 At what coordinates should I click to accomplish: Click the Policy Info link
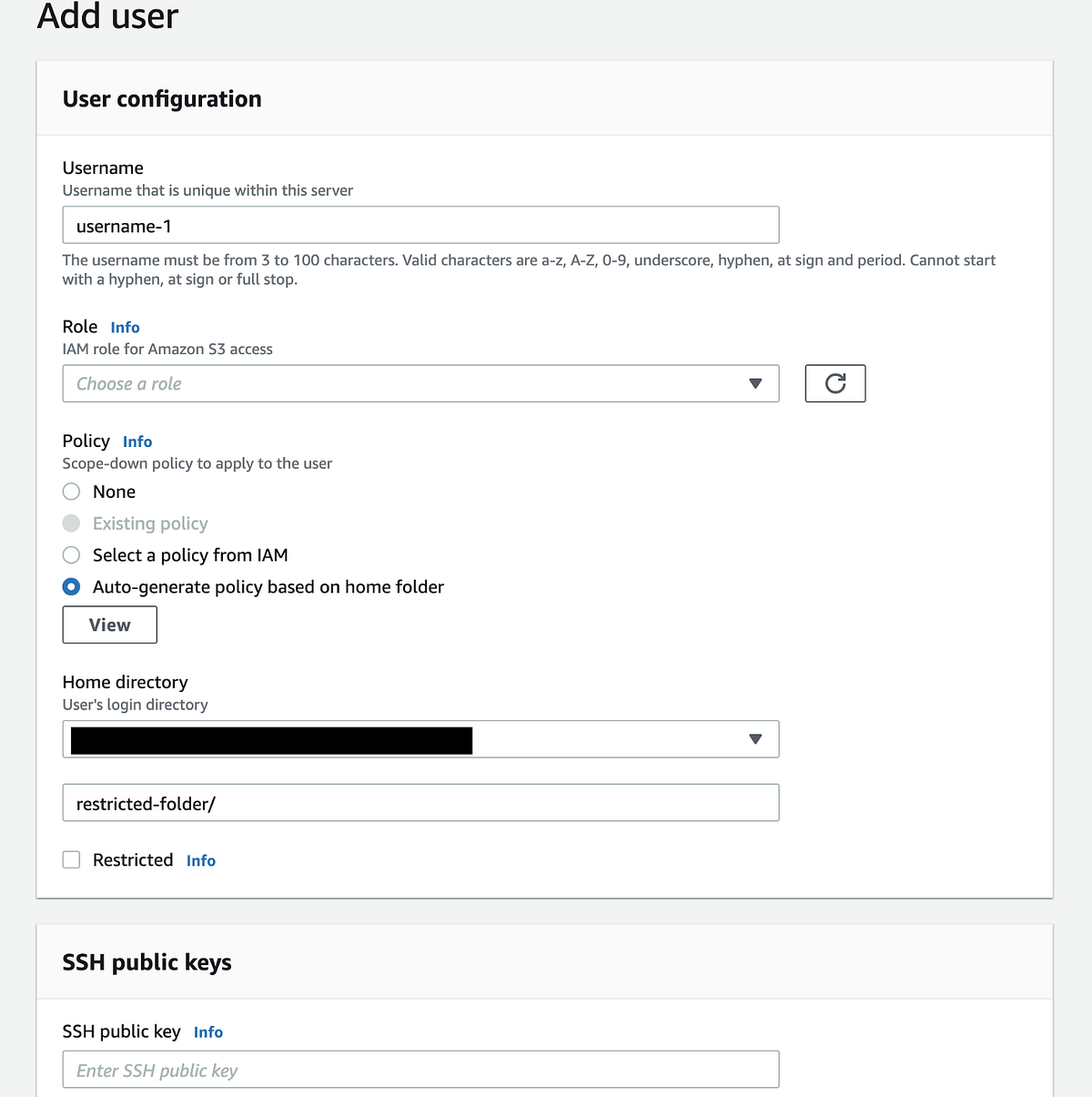tap(137, 441)
